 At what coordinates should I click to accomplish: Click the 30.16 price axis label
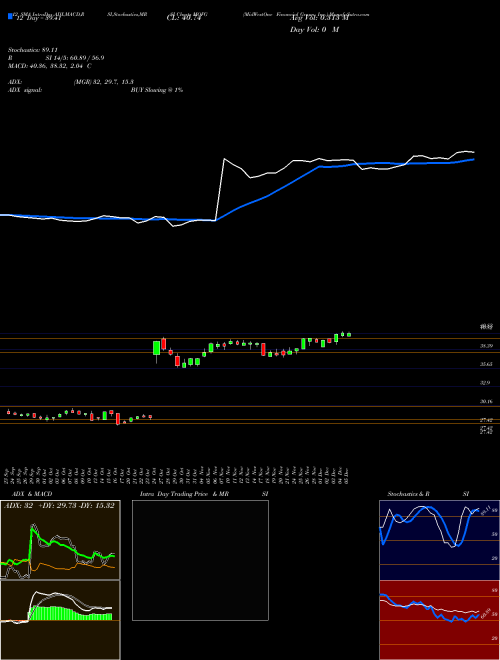[x=486, y=402]
